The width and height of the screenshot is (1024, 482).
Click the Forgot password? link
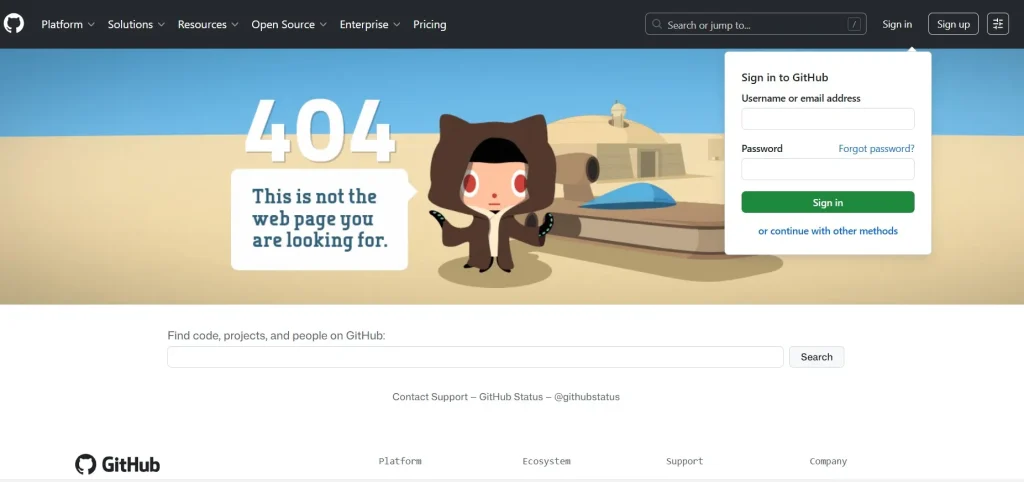pos(876,149)
